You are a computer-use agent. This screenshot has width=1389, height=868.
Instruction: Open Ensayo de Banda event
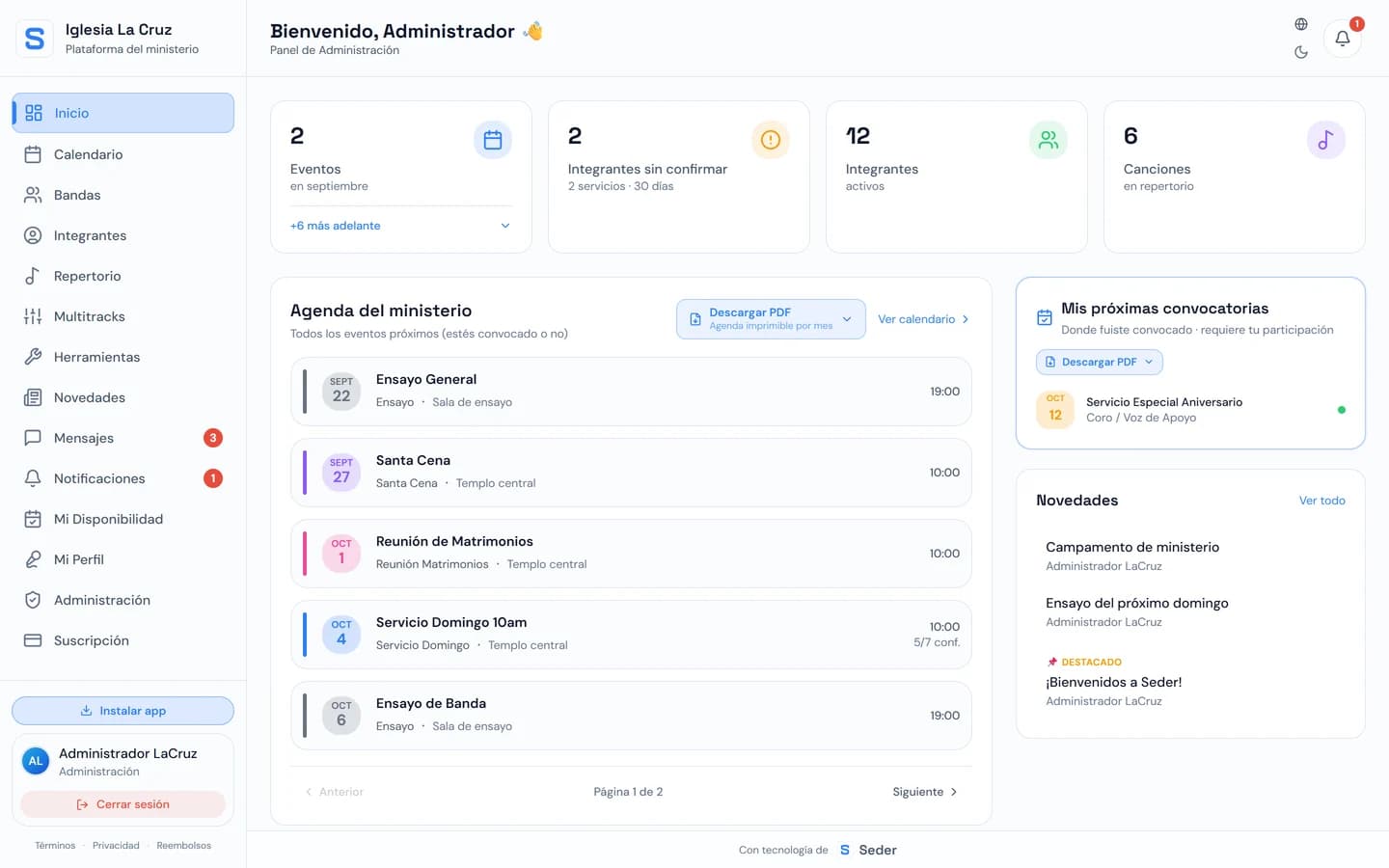pyautogui.click(x=631, y=716)
